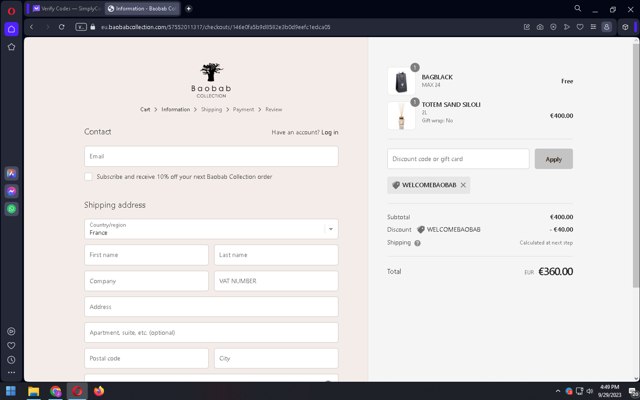Open WhatsApp in the sidebar
The height and width of the screenshot is (400, 640).
11,209
